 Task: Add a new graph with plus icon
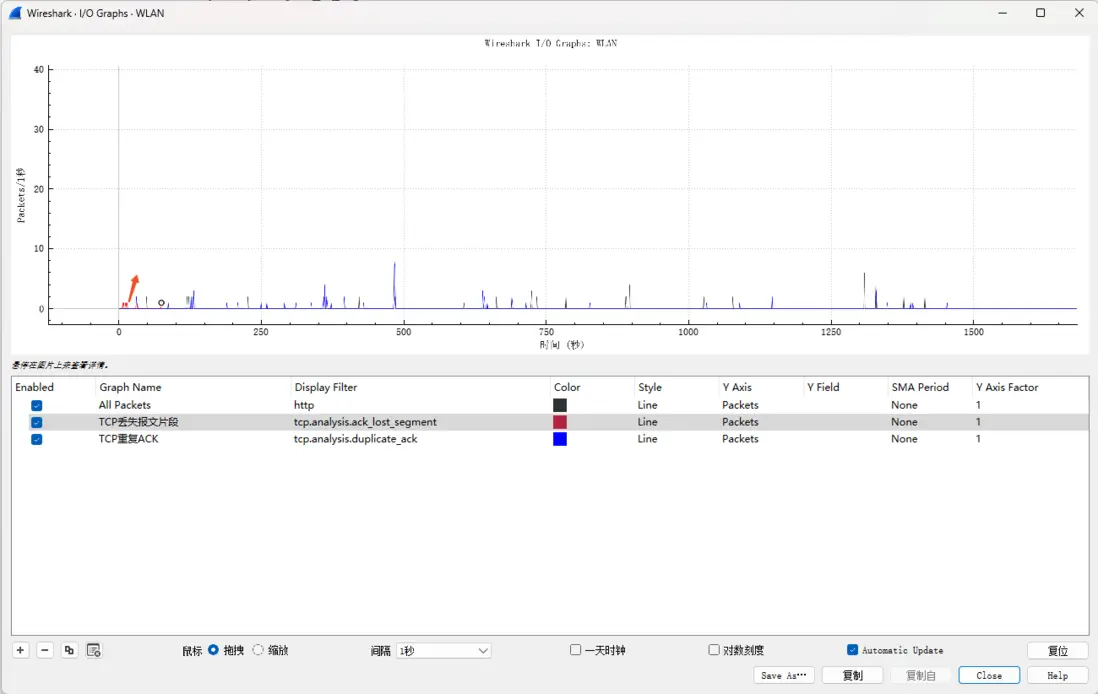pos(20,650)
